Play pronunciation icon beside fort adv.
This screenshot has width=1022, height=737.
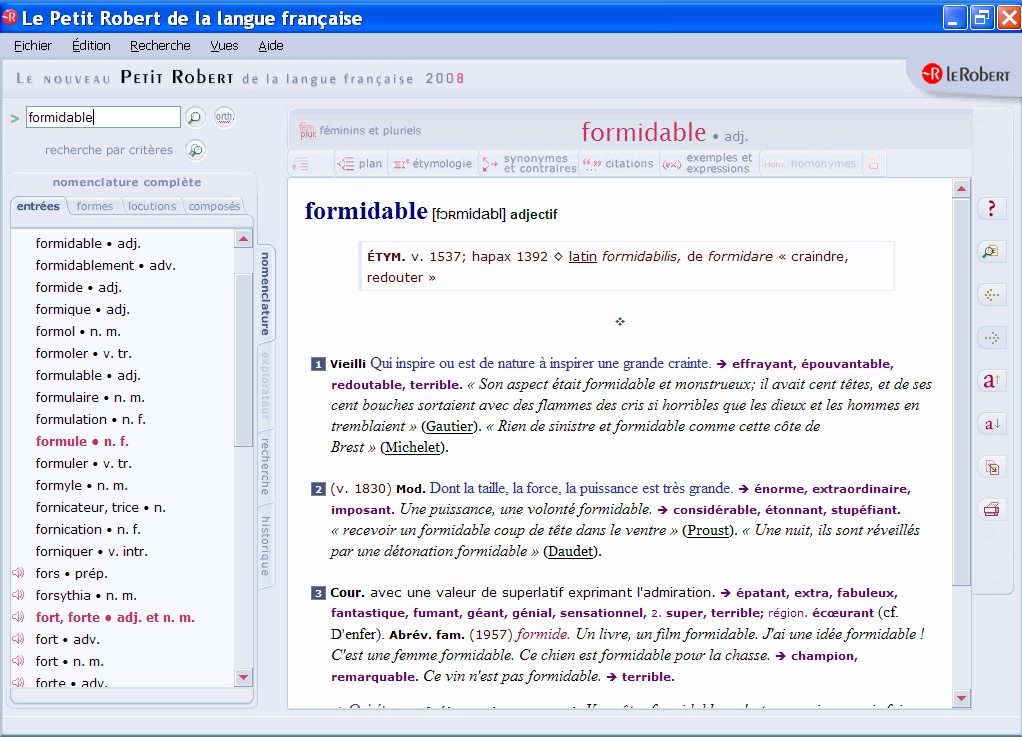(18, 639)
